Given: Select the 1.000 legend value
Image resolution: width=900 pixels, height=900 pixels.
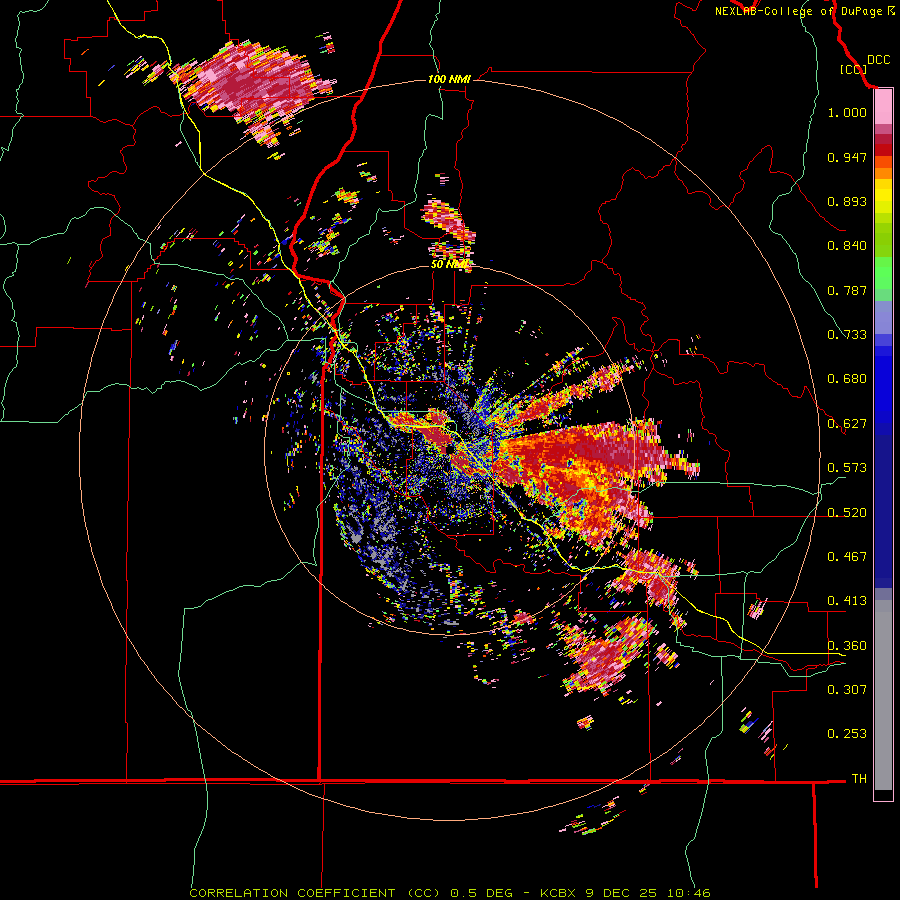Looking at the screenshot, I should click(847, 112).
